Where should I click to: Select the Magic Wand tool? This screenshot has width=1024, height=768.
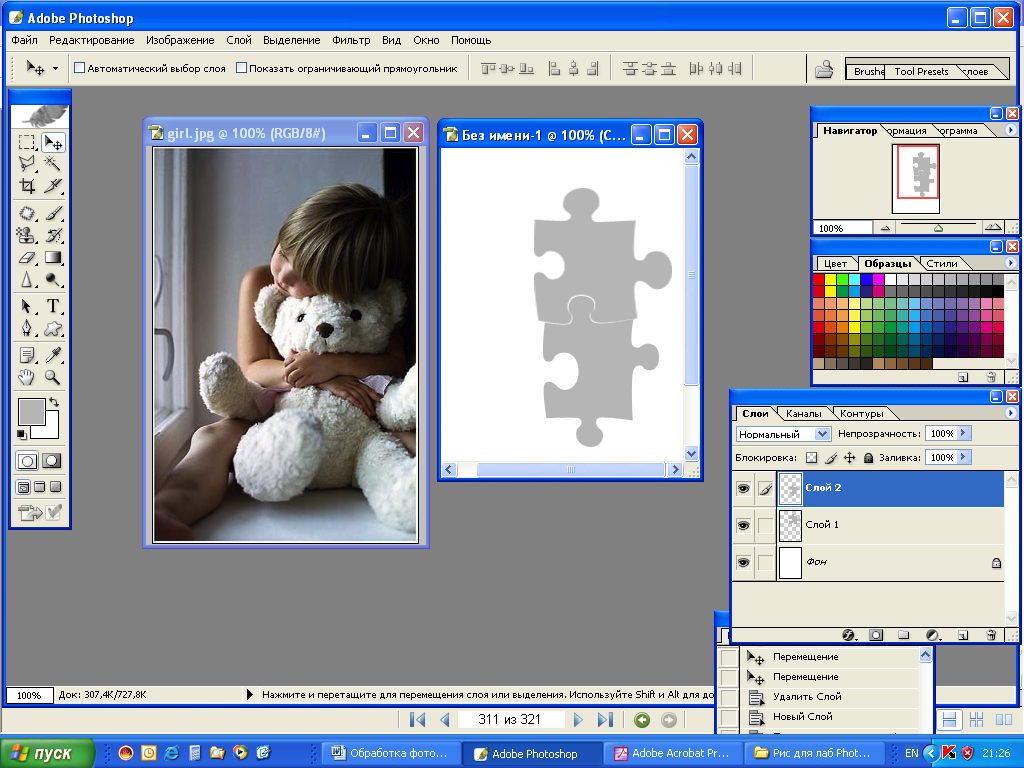[52, 163]
